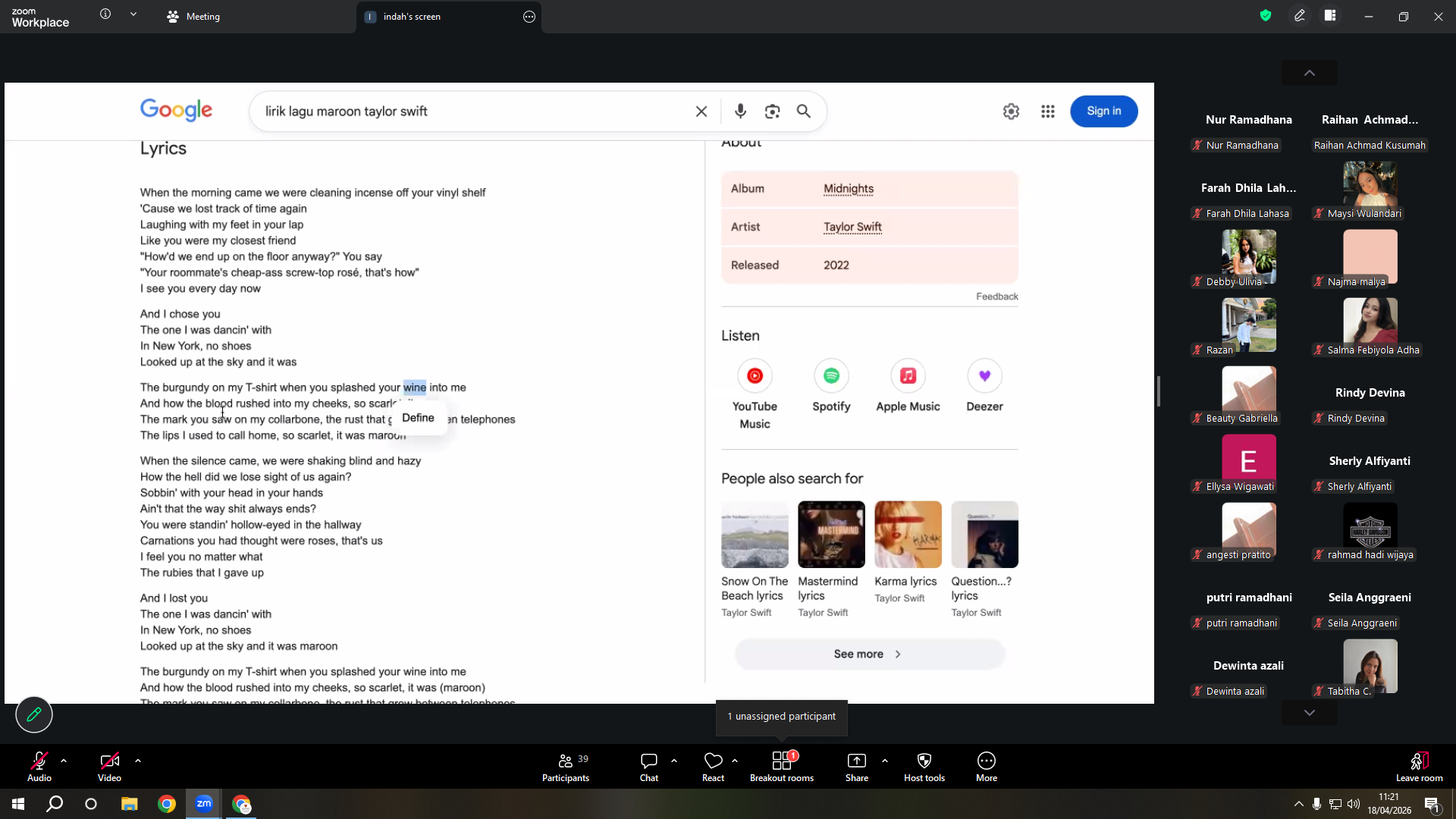Open React emoji button
This screenshot has height=819, width=1456.
tap(713, 767)
